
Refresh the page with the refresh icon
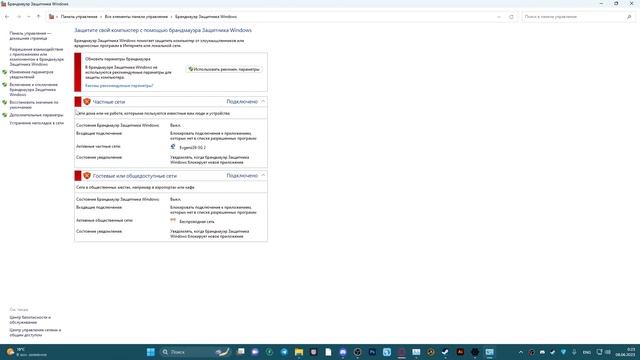click(x=511, y=17)
